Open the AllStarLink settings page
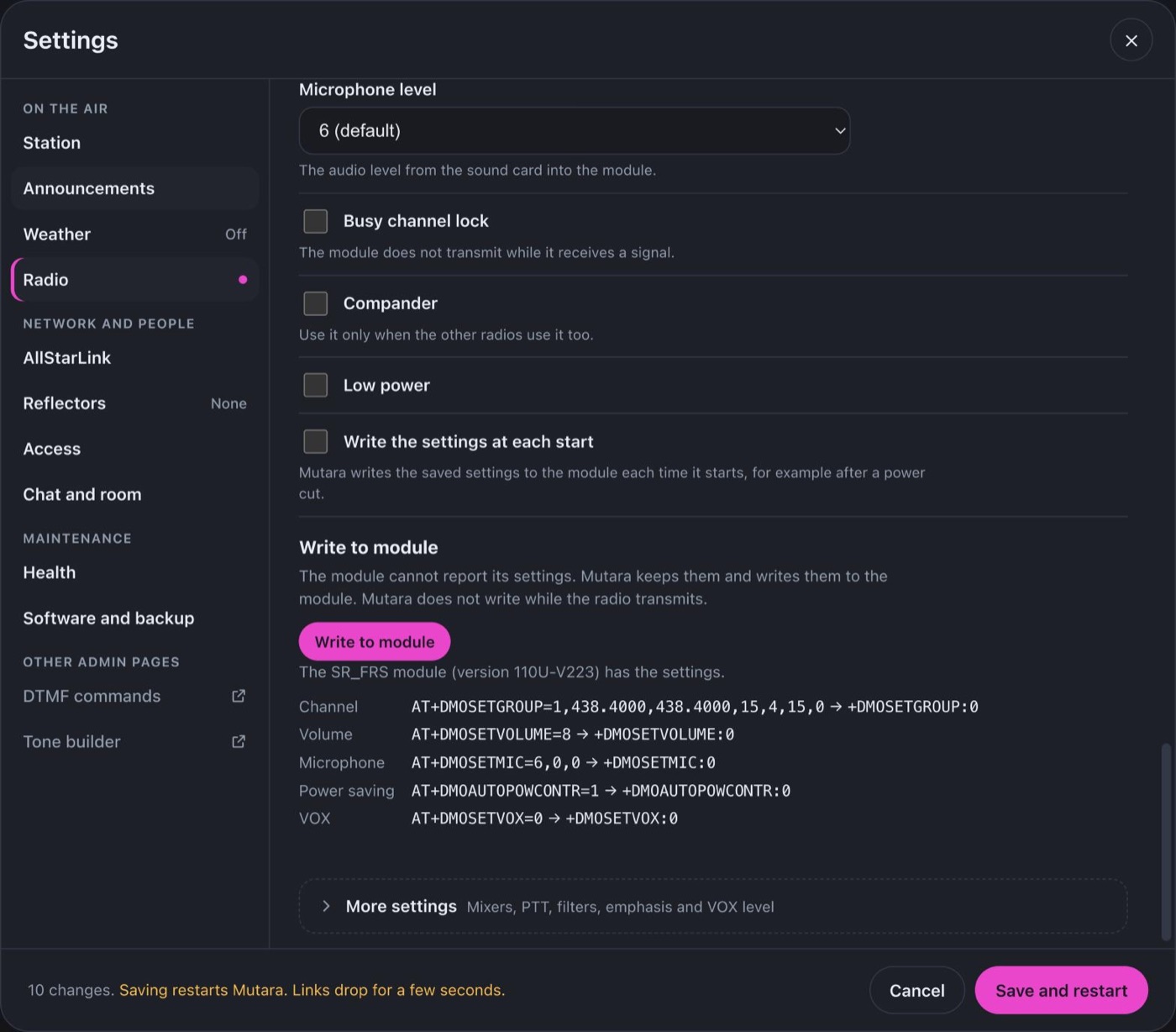This screenshot has height=1032, width=1176. click(x=134, y=358)
